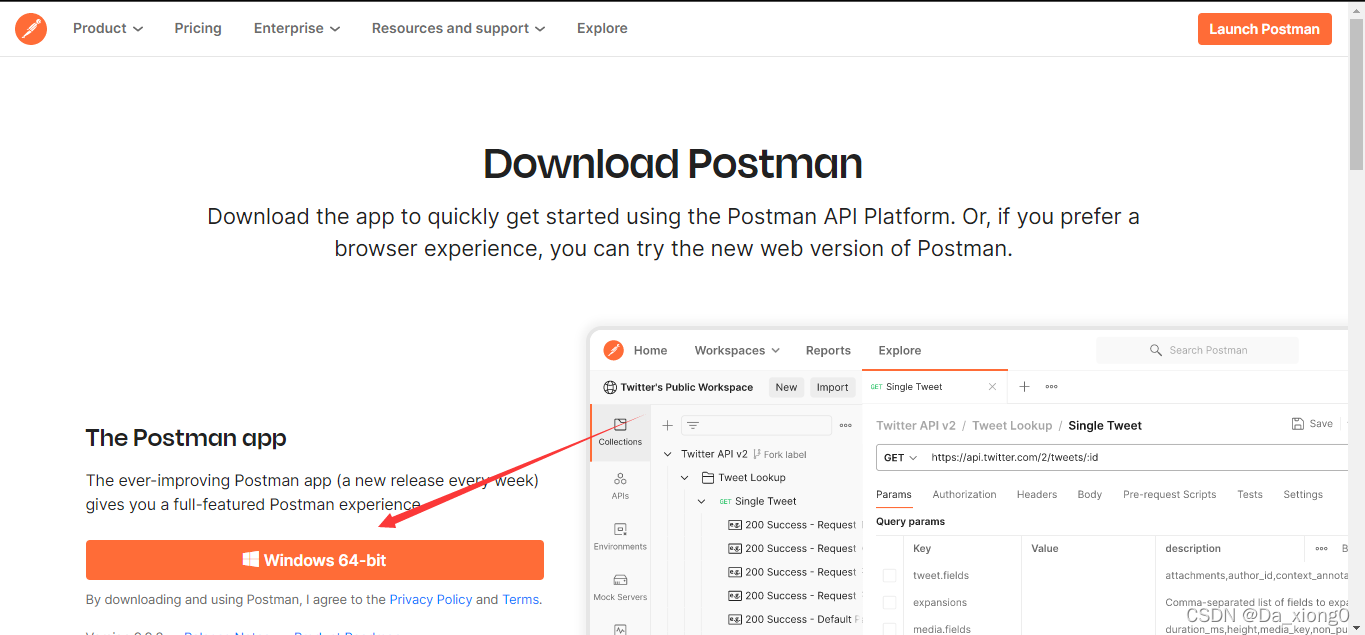Close the Single Tweet request tab

click(992, 386)
